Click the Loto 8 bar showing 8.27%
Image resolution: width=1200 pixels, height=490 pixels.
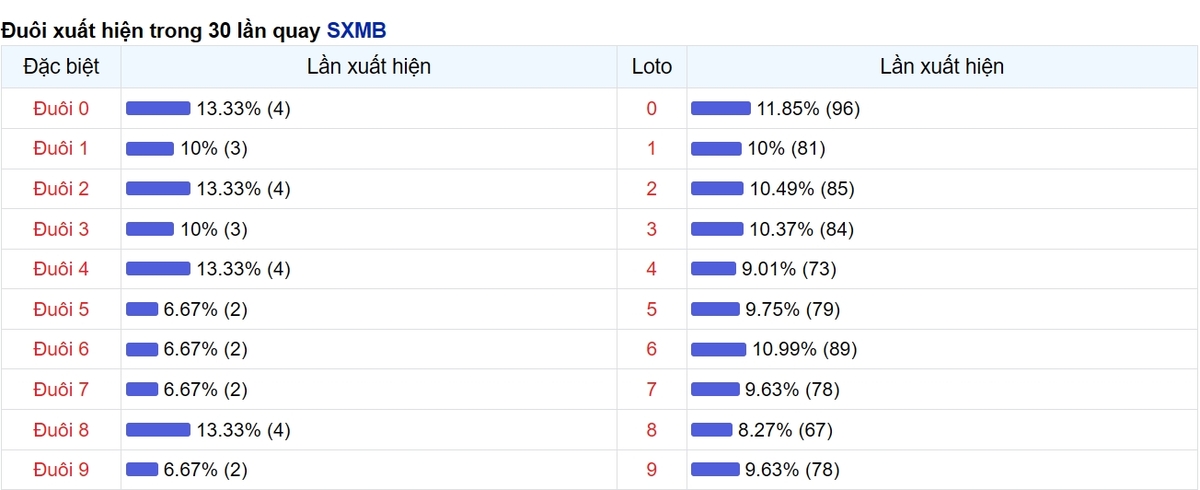point(712,429)
